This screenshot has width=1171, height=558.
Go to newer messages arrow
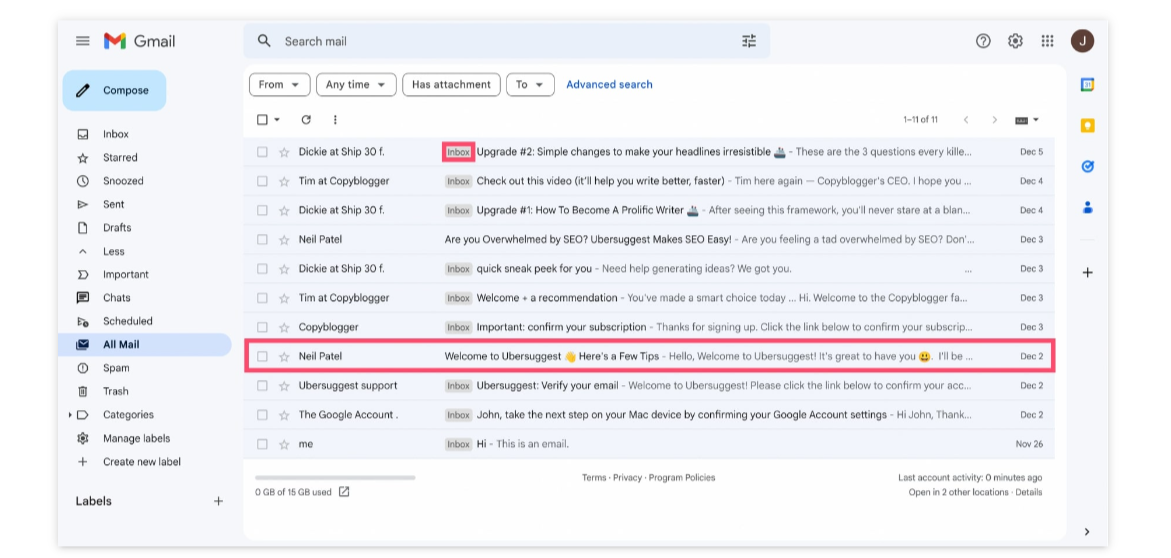coord(966,120)
